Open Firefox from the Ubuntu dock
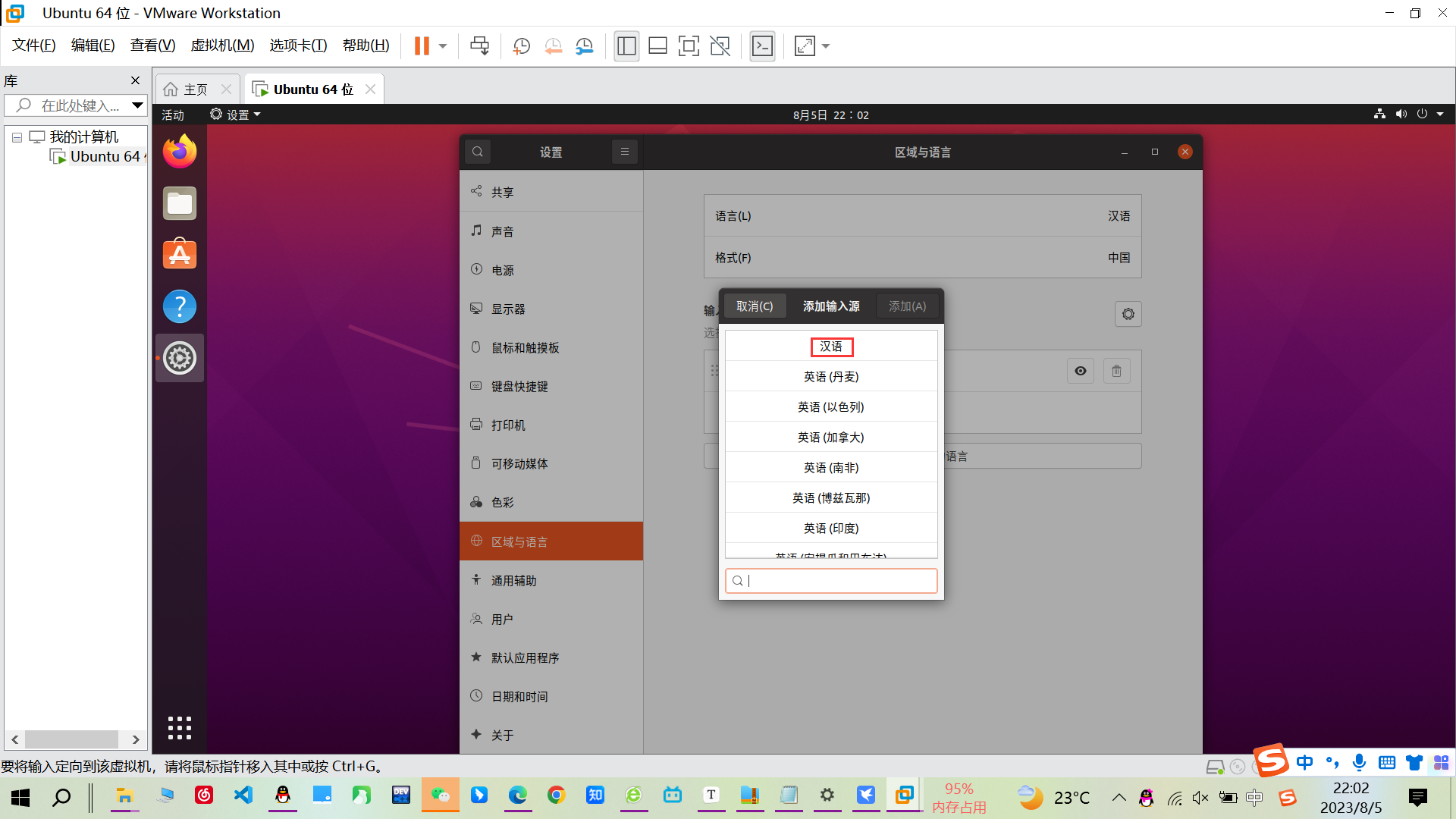 180,152
